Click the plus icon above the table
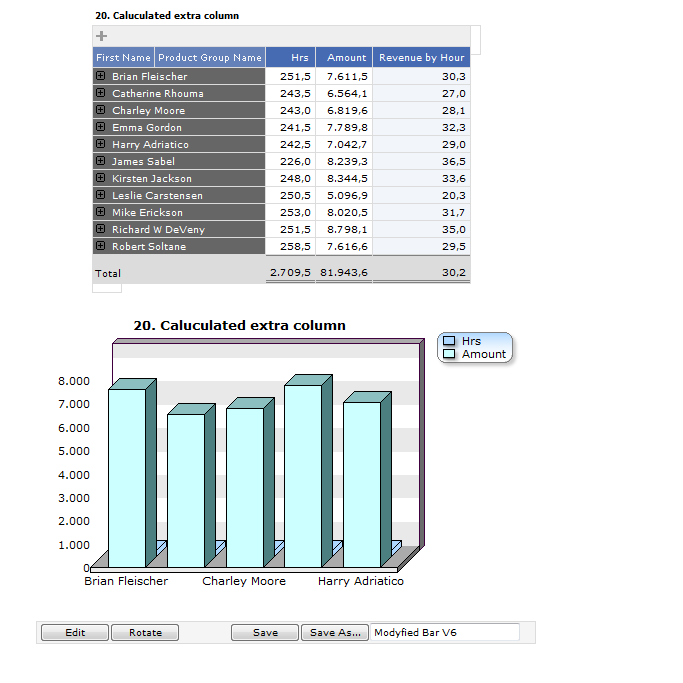Screen dimensions: 683x683 101,36
